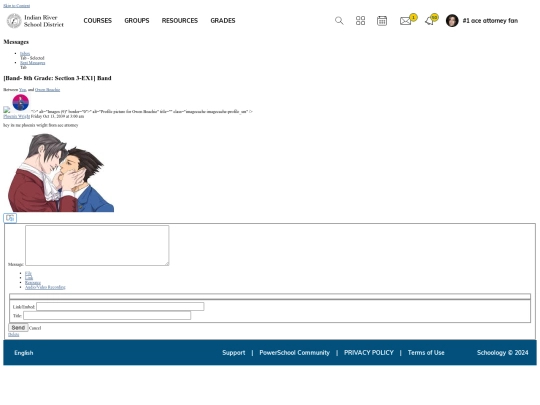Screen dimensions: 540x405
Task: Click the '[Band- 8th Grade: Section 3-EX1] Band' heading
Action: click(x=57, y=78)
